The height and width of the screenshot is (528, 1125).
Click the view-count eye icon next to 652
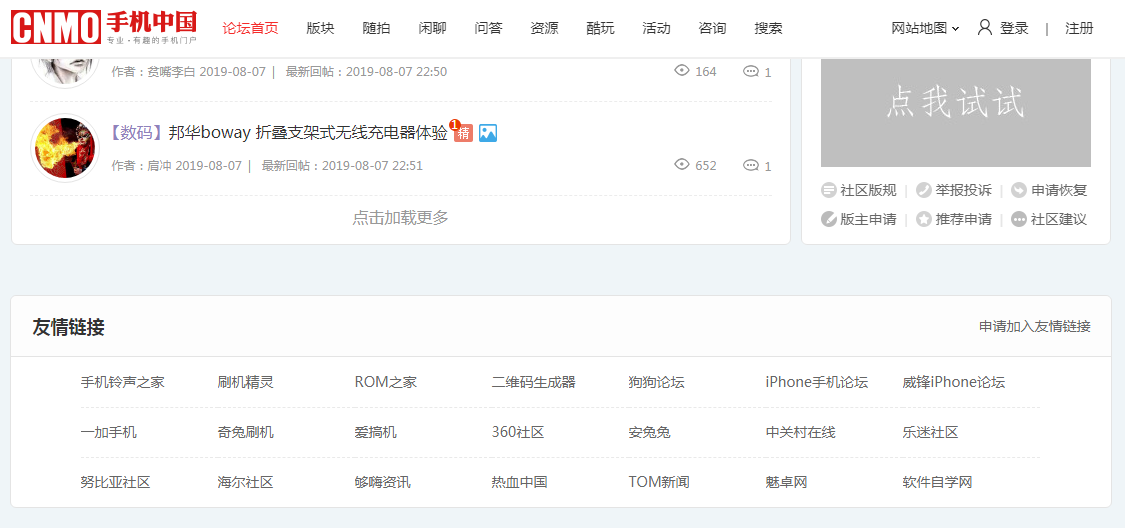point(682,164)
